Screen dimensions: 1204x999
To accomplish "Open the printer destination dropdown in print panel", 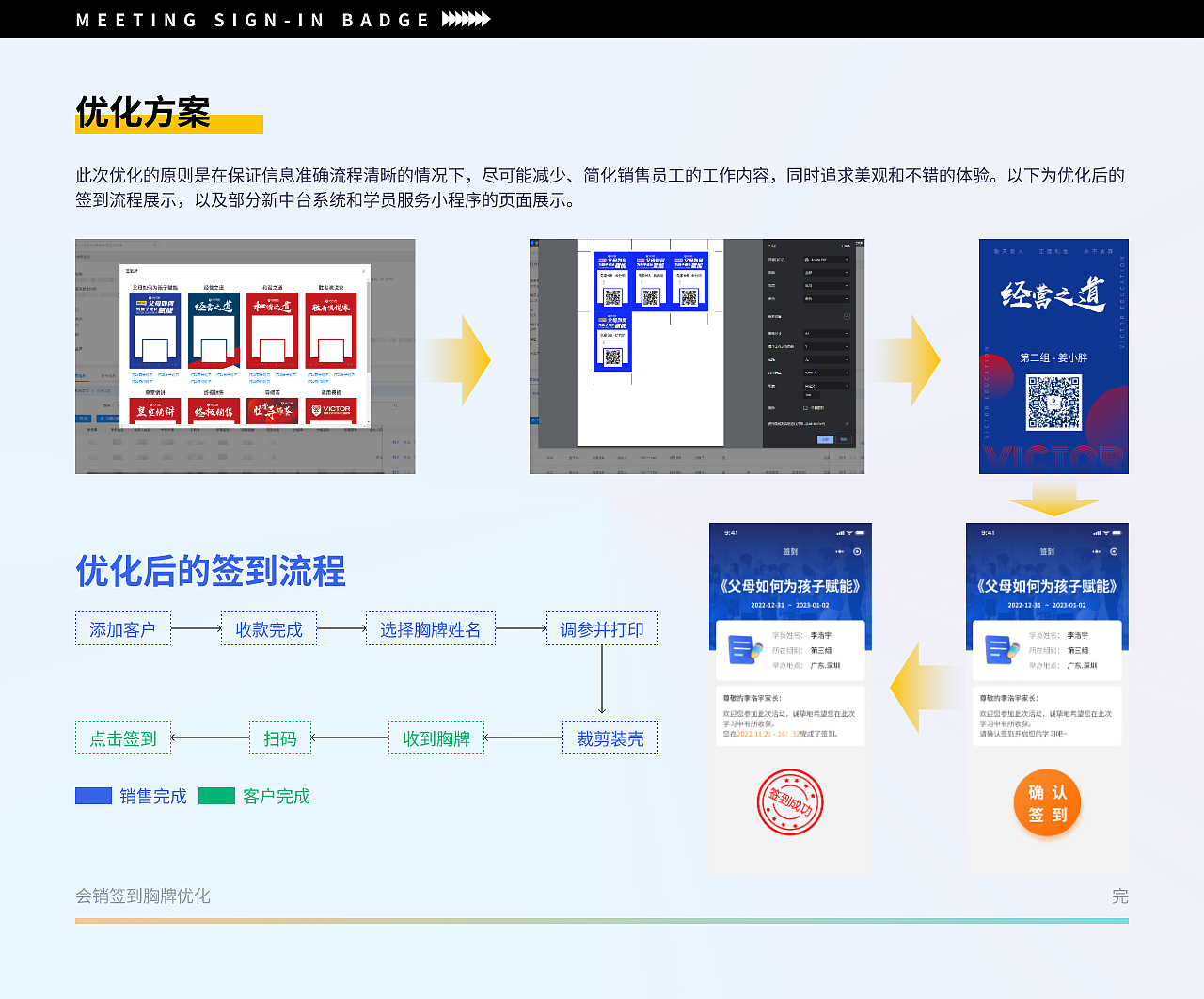I will pos(827,260).
